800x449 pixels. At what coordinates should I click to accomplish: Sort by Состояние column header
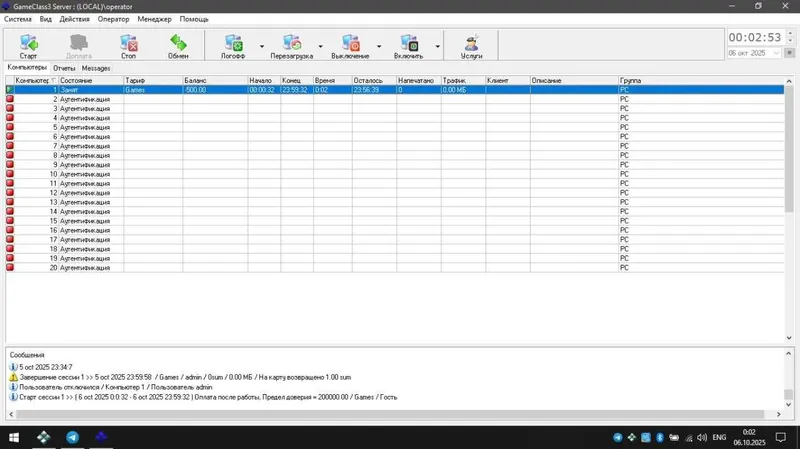[x=91, y=81]
